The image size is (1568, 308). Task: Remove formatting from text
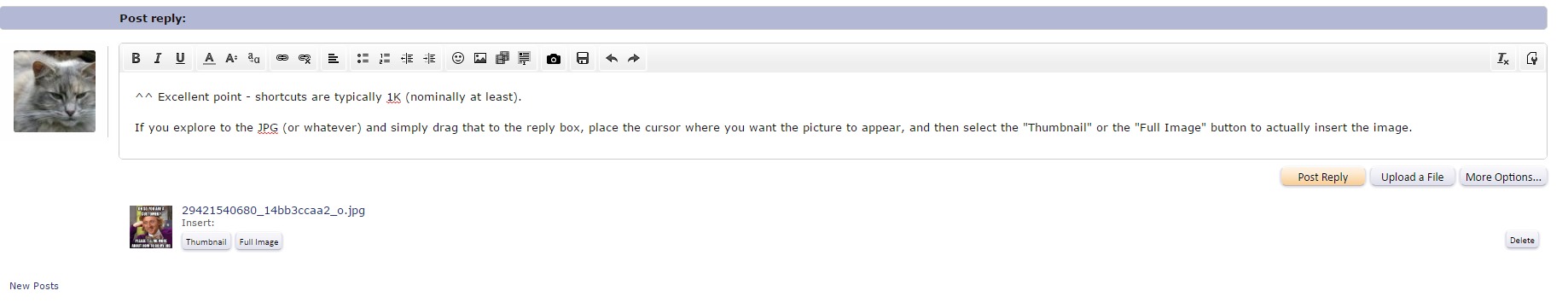tap(1503, 58)
